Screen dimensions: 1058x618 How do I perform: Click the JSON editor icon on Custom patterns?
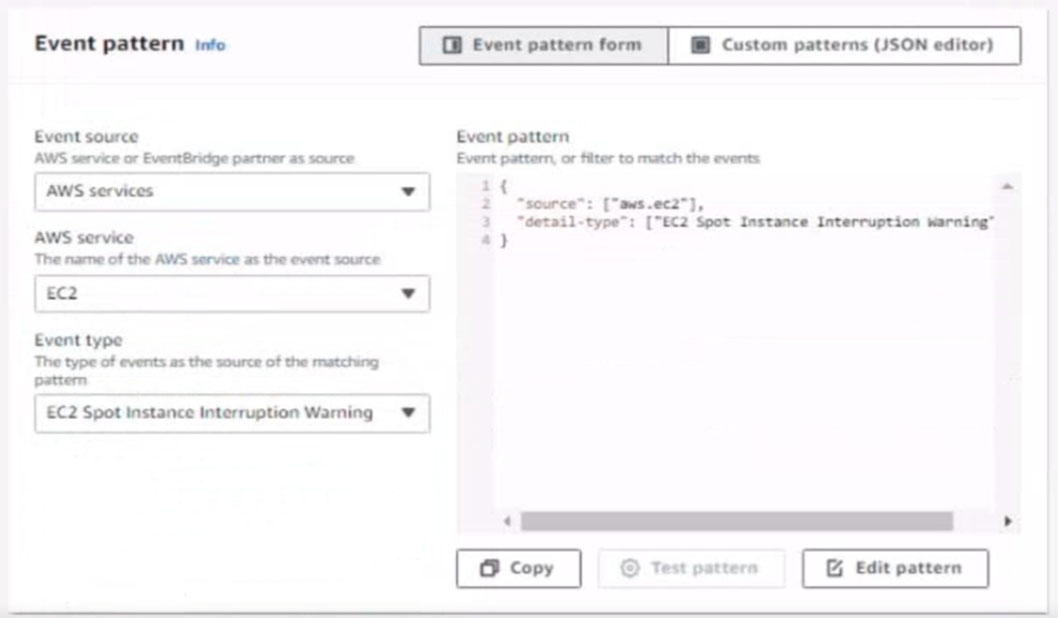701,45
